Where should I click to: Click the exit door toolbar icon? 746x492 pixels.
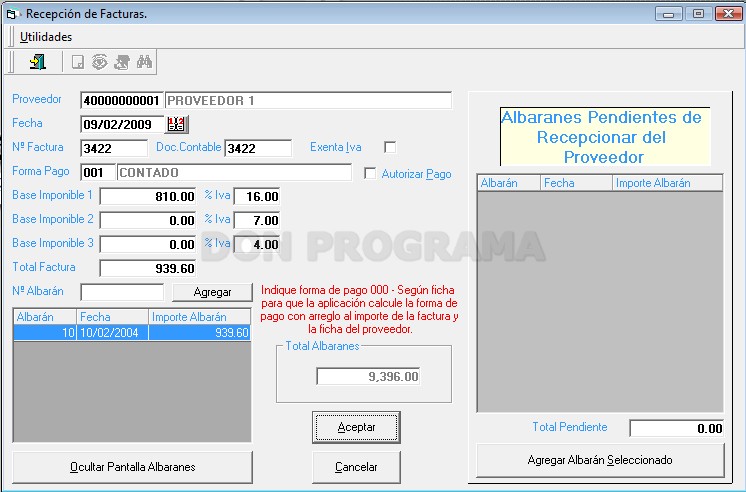[x=38, y=62]
